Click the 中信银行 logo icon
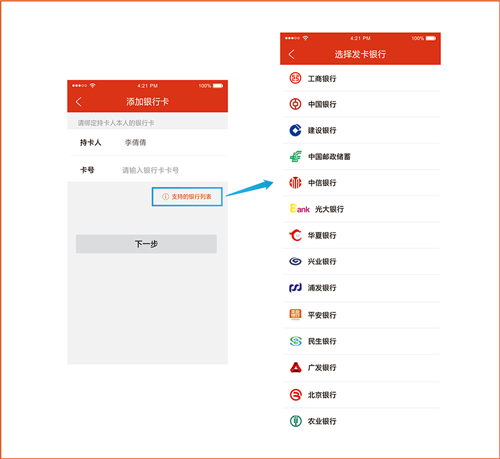 pos(295,183)
